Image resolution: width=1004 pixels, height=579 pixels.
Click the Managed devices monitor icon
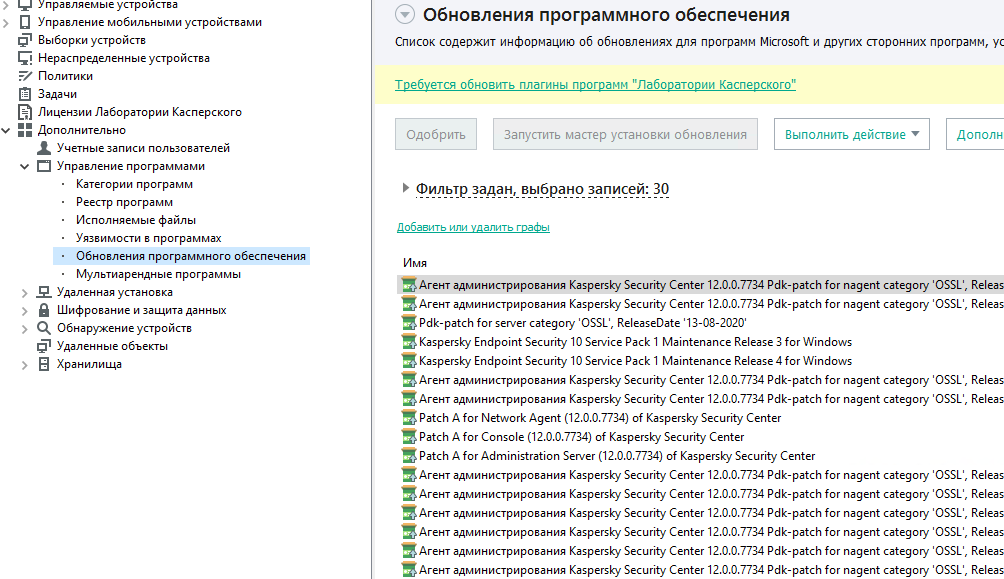25,4
